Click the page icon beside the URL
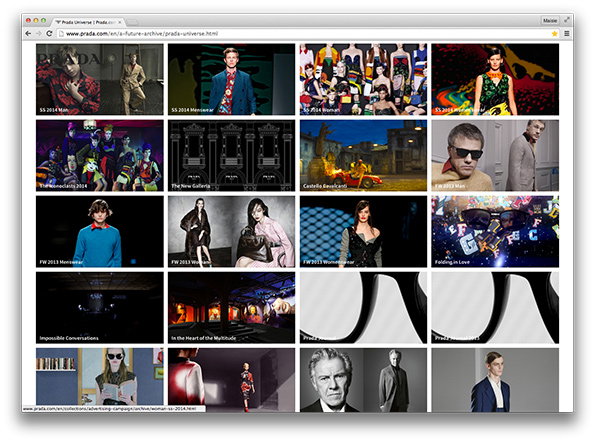Image resolution: width=595 pixels, height=442 pixels. click(61, 34)
